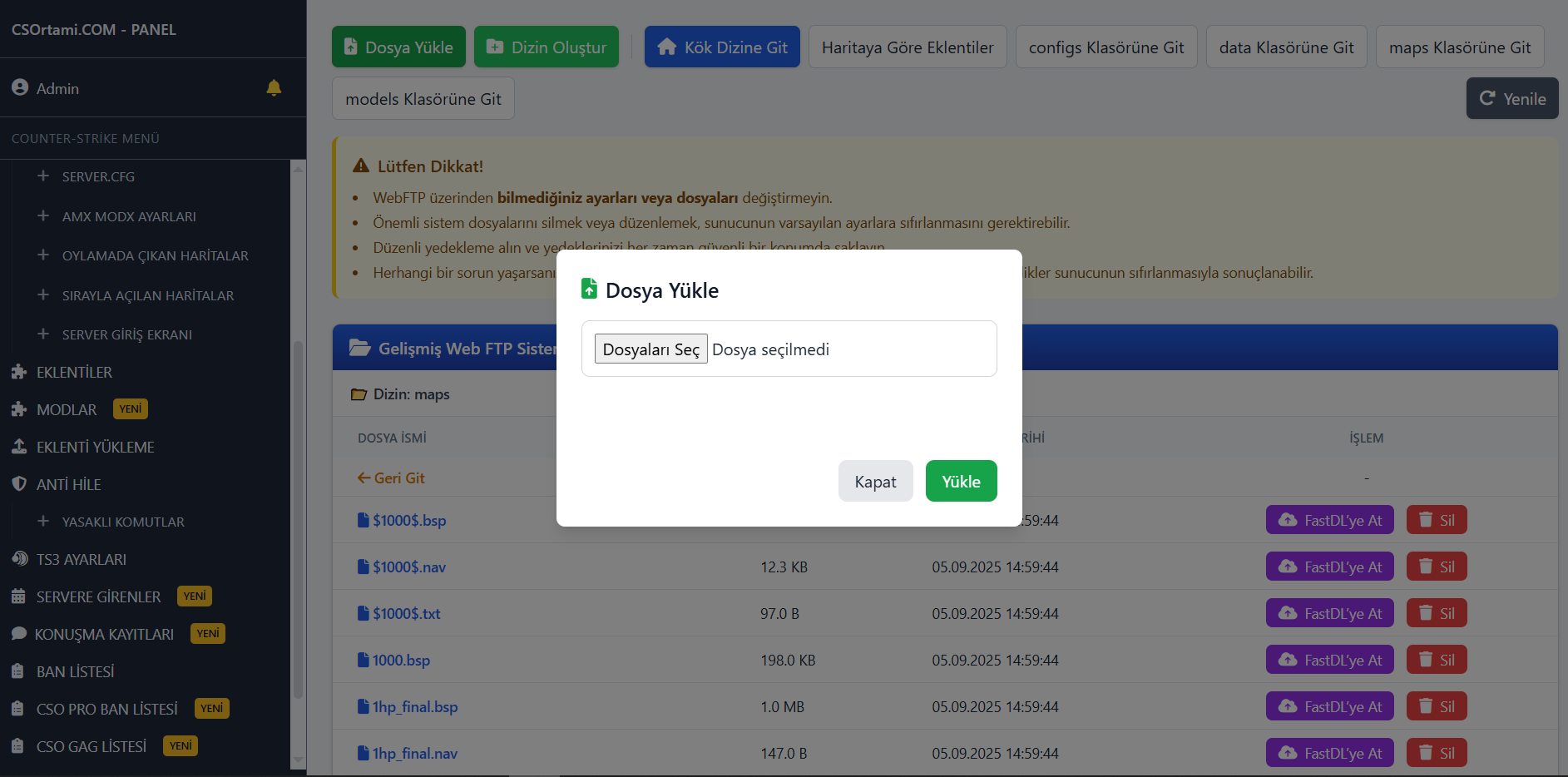Click the puzzle icon beside EKLENTİLER
This screenshot has width=1568, height=777.
click(19, 372)
